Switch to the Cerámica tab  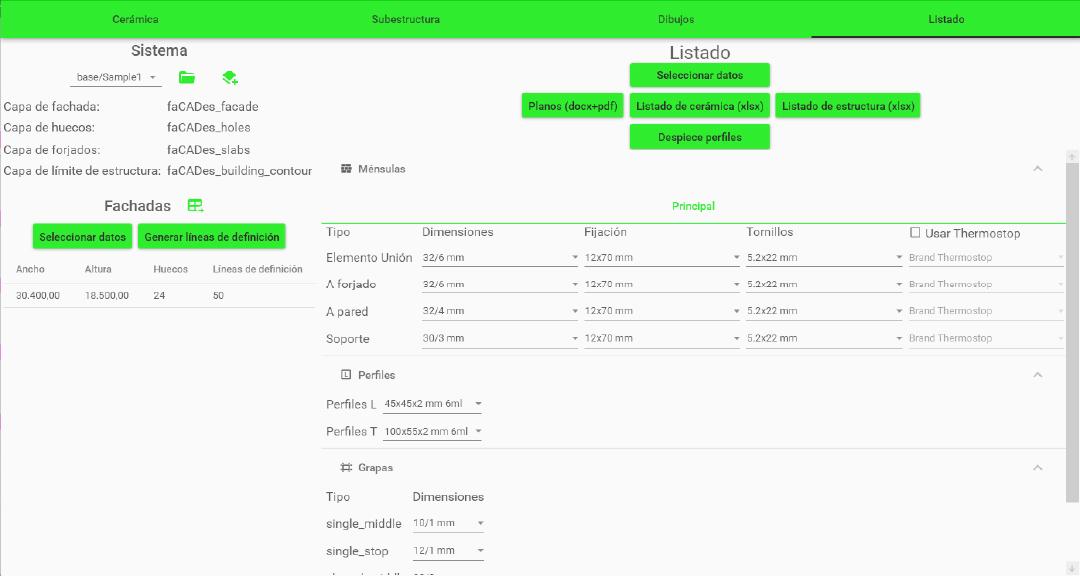pyautogui.click(x=135, y=19)
